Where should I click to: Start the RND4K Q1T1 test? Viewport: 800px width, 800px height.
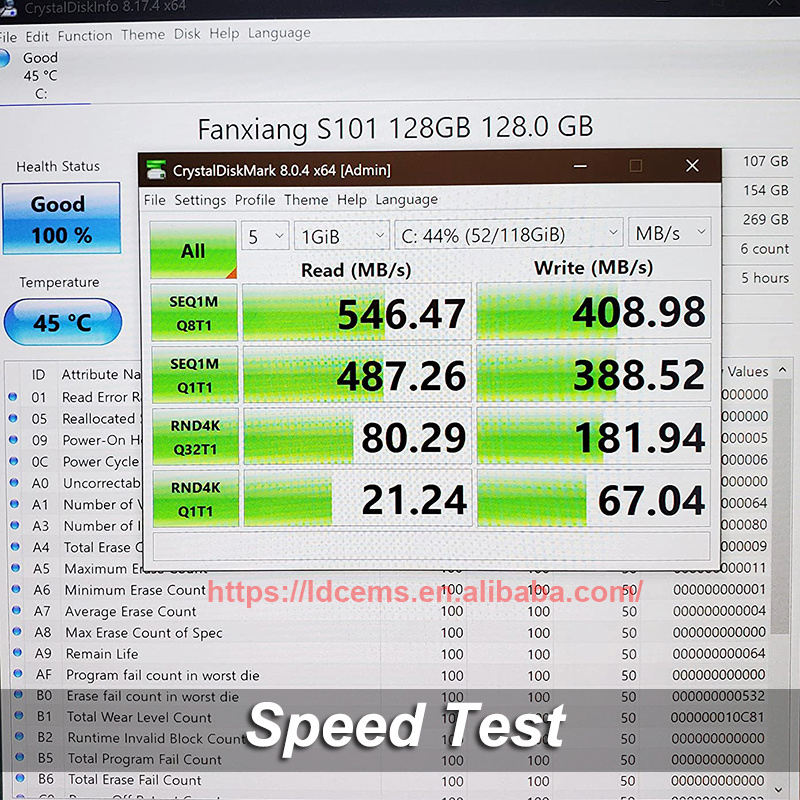196,498
